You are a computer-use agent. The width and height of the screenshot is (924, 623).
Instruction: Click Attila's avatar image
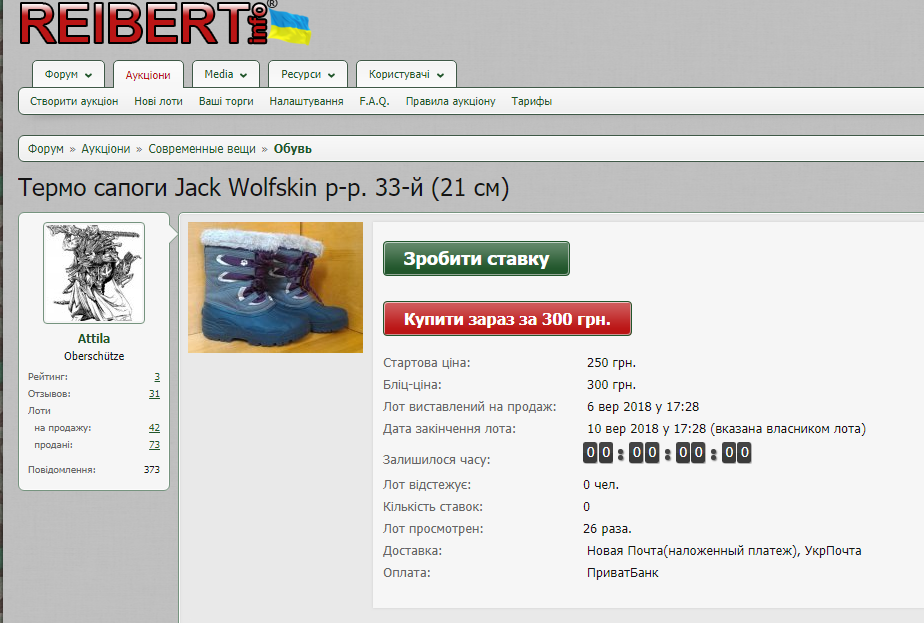pyautogui.click(x=94, y=273)
